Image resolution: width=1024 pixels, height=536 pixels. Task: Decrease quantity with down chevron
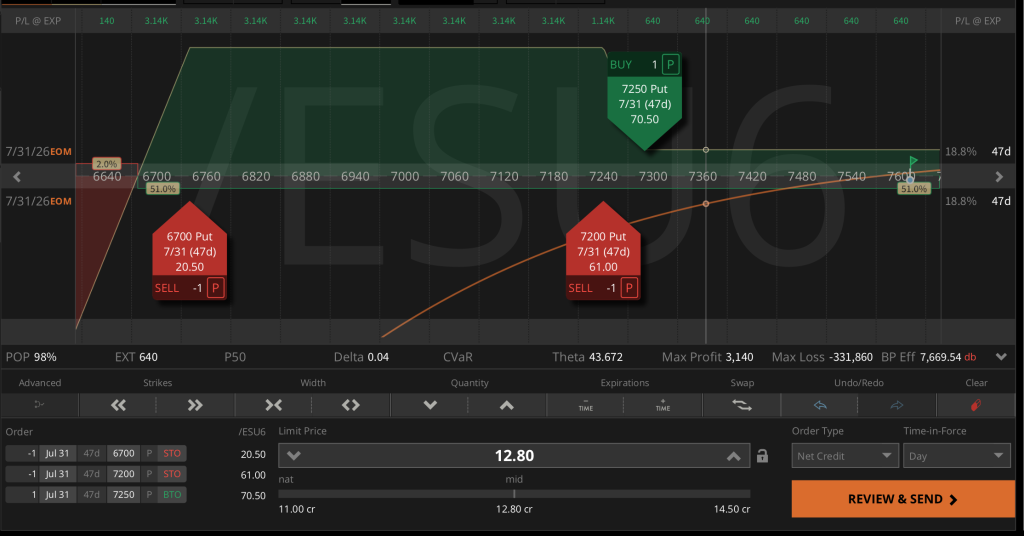tap(430, 405)
